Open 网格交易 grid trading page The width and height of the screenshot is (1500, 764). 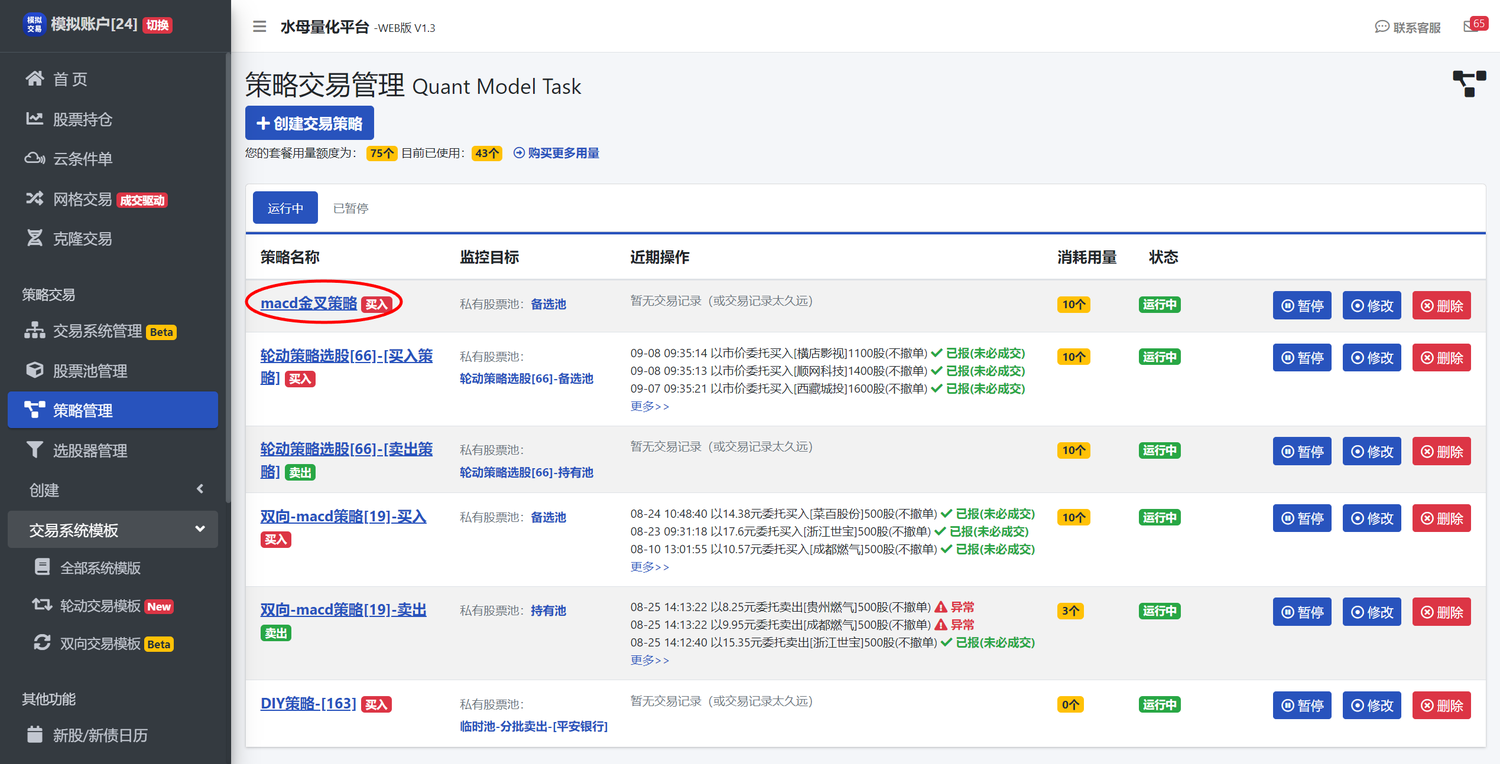coord(82,199)
